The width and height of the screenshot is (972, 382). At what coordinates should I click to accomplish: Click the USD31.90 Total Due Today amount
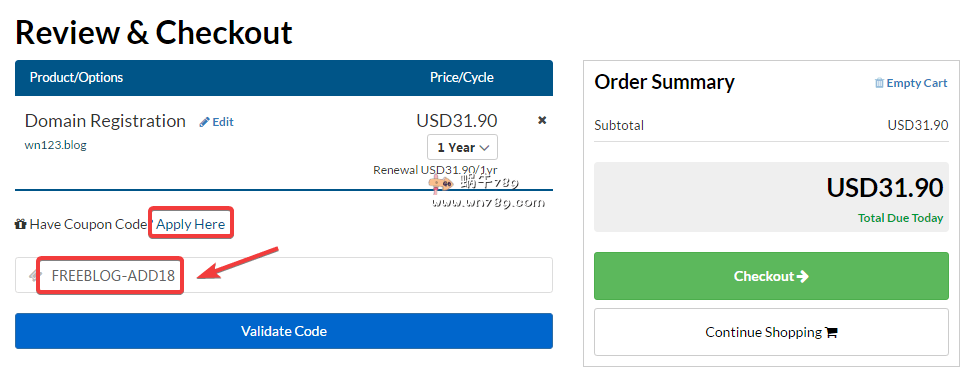tap(885, 187)
